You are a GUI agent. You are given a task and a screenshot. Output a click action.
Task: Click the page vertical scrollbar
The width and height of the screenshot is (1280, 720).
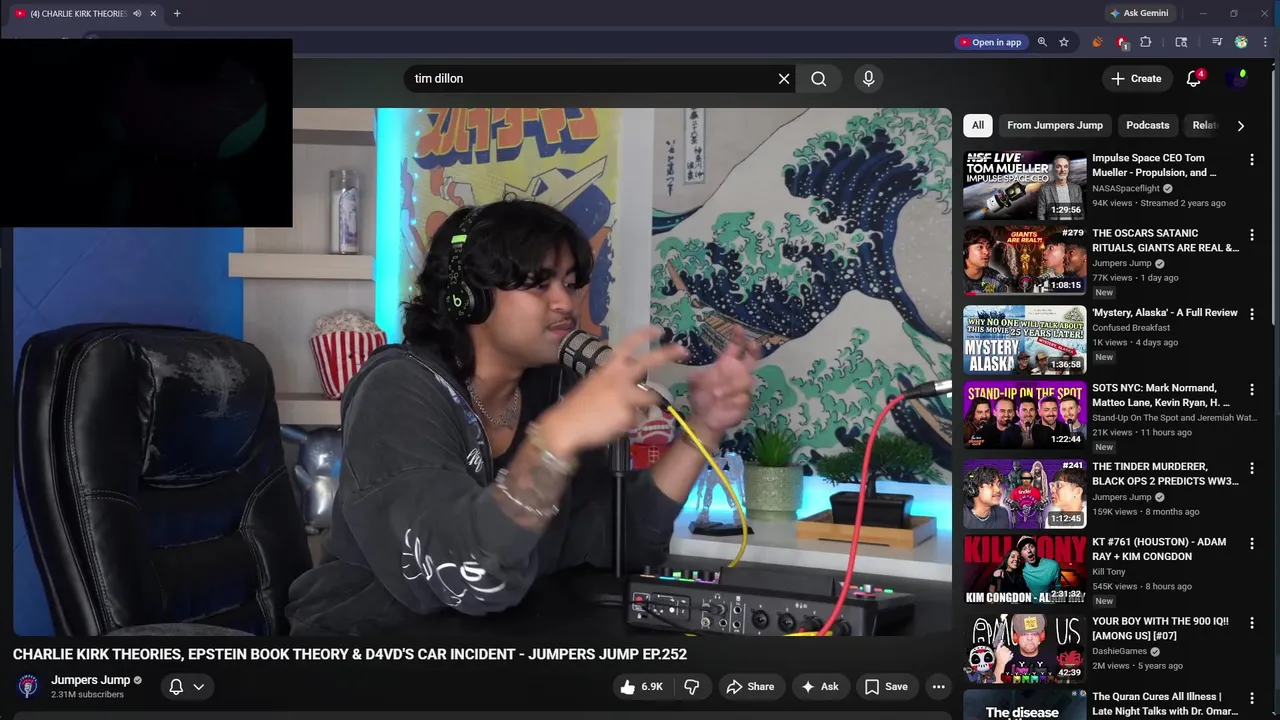[x=1275, y=200]
